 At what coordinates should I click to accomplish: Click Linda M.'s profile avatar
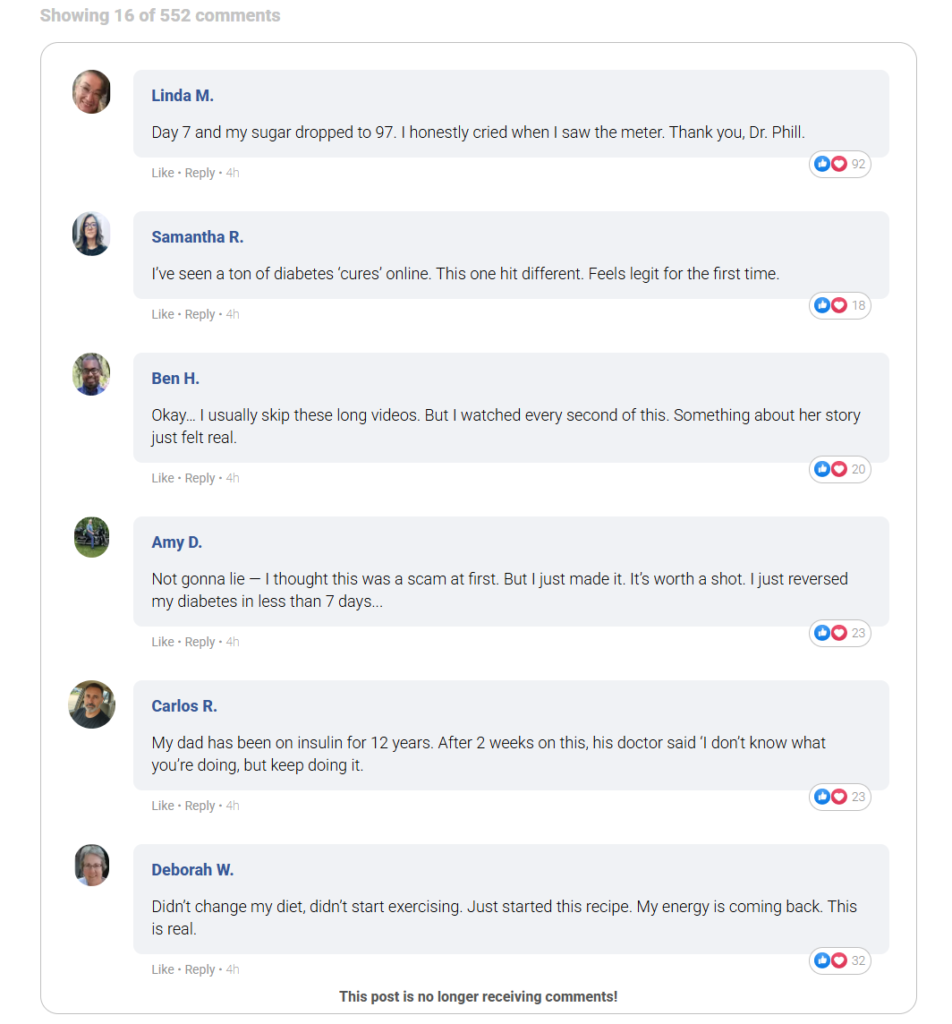click(91, 92)
